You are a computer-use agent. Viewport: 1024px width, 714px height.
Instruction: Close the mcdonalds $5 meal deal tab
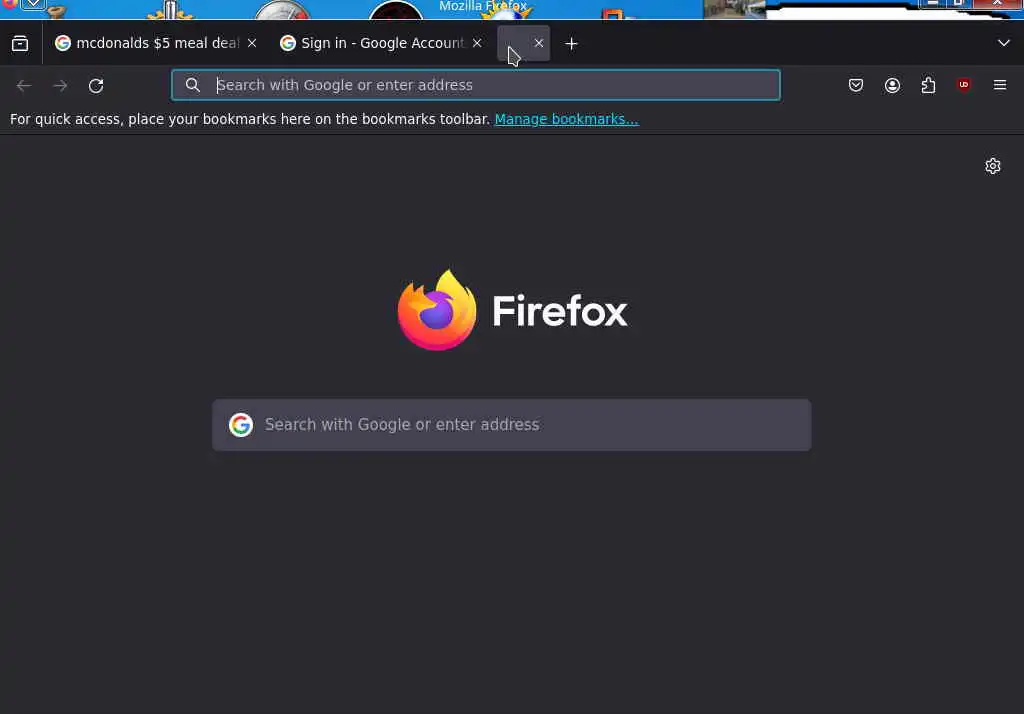(252, 43)
